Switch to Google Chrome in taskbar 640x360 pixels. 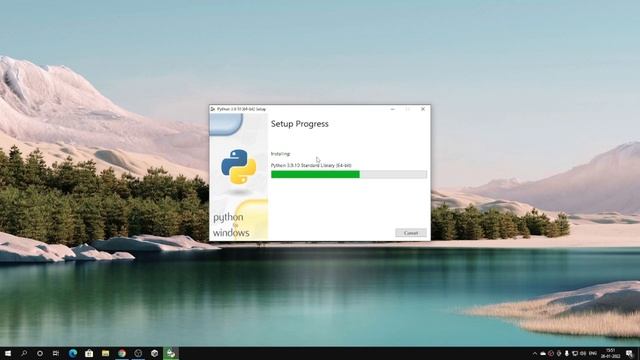pos(122,353)
